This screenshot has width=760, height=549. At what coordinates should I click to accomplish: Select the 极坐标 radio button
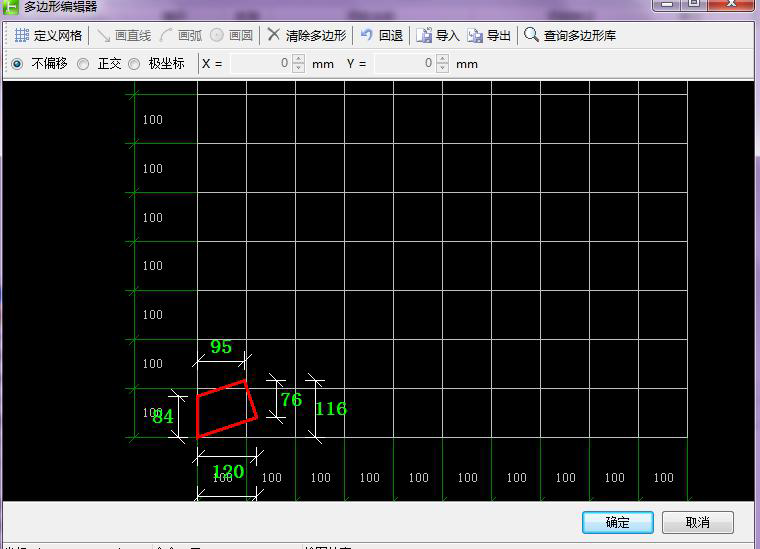[134, 64]
